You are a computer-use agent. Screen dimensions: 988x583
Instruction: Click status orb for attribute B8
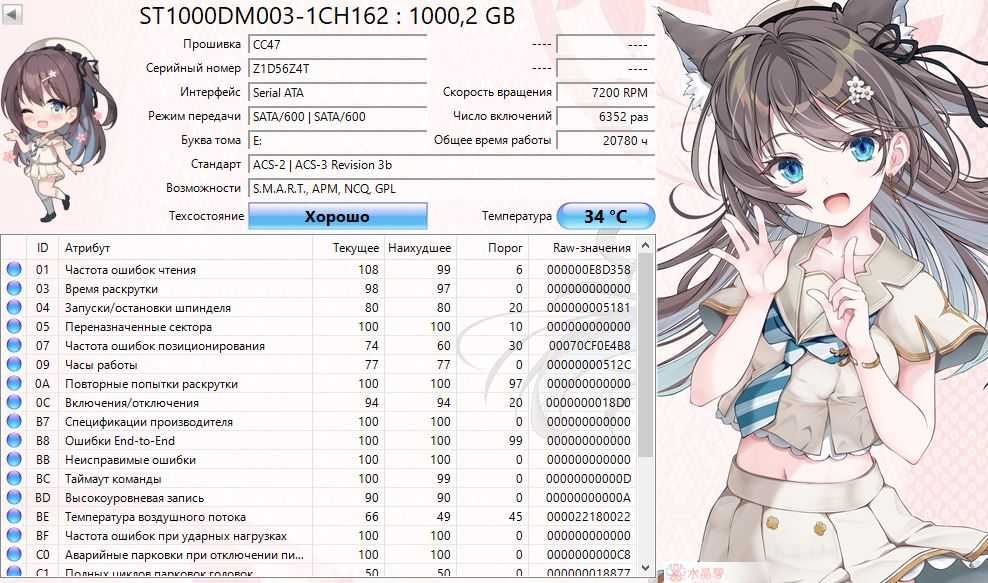tap(14, 440)
